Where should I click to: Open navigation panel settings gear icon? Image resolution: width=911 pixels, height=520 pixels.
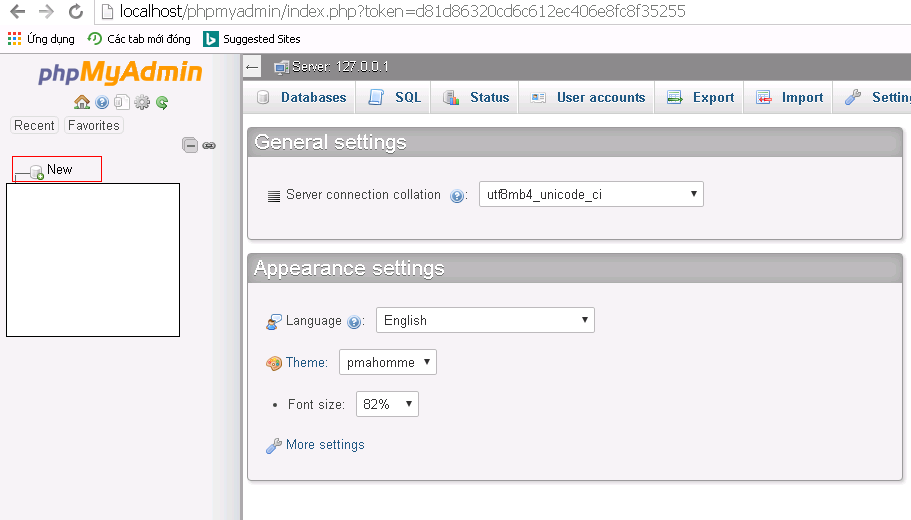coord(142,102)
